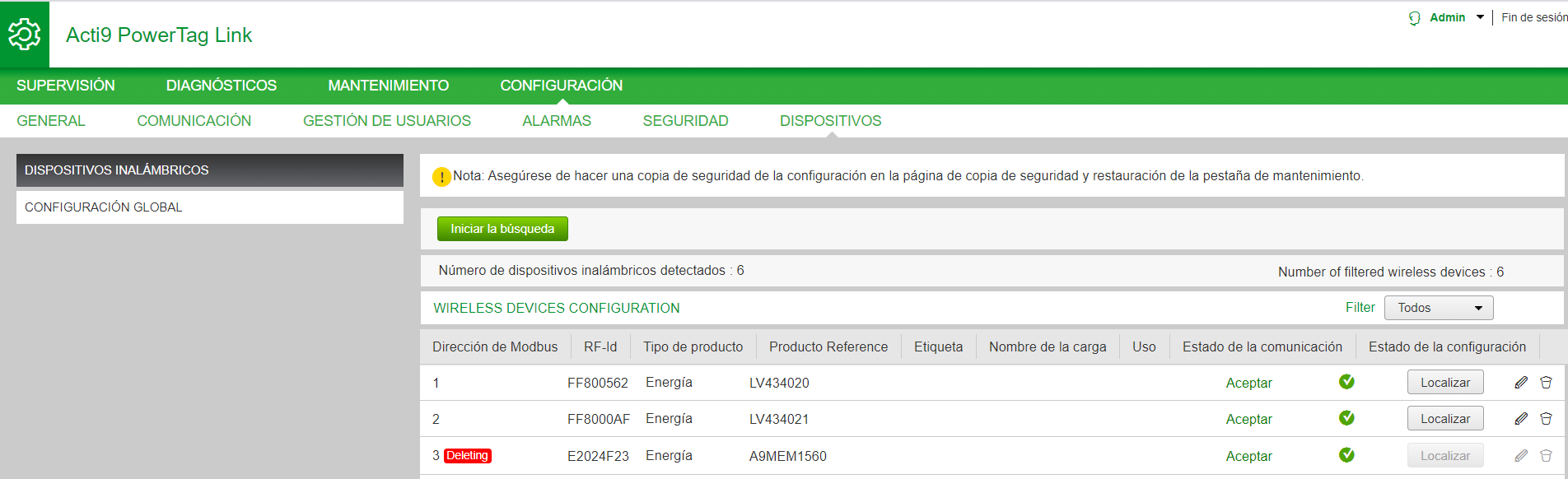Click green check status icon for LV434021
This screenshot has width=1568, height=479.
tap(1346, 418)
